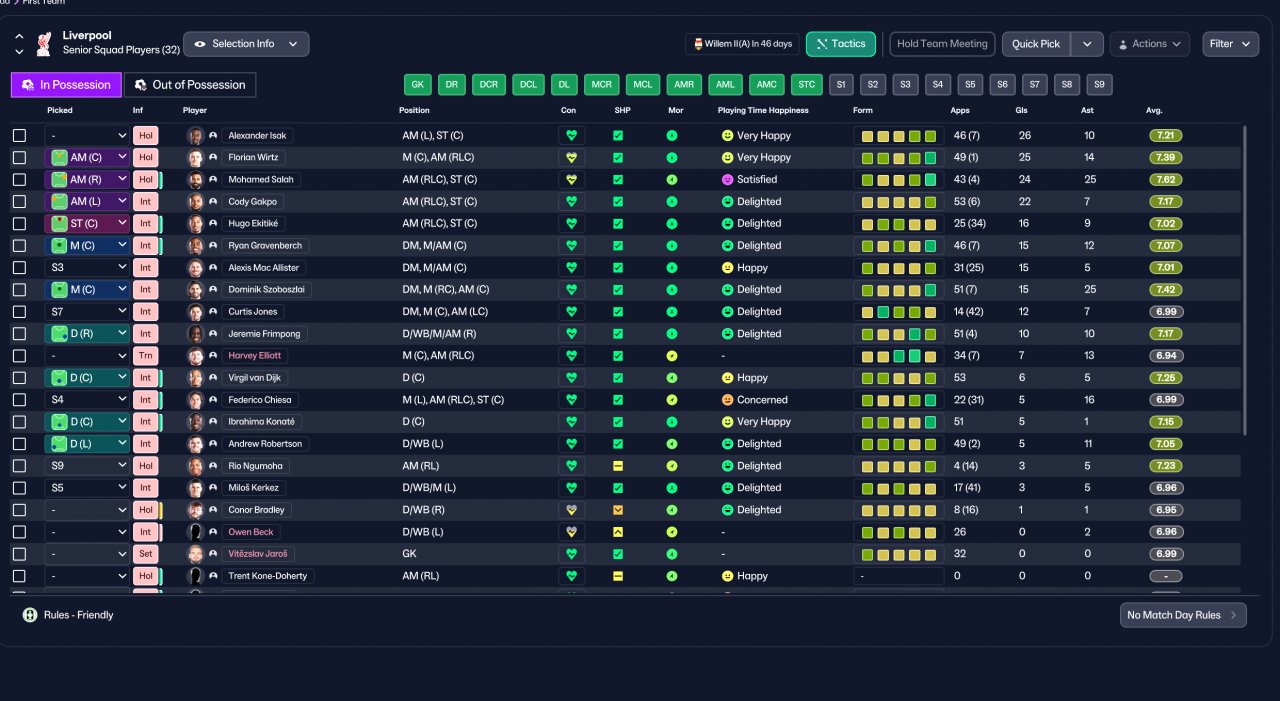Open the No Match Day Rules button
The height and width of the screenshot is (701, 1280).
1183,615
